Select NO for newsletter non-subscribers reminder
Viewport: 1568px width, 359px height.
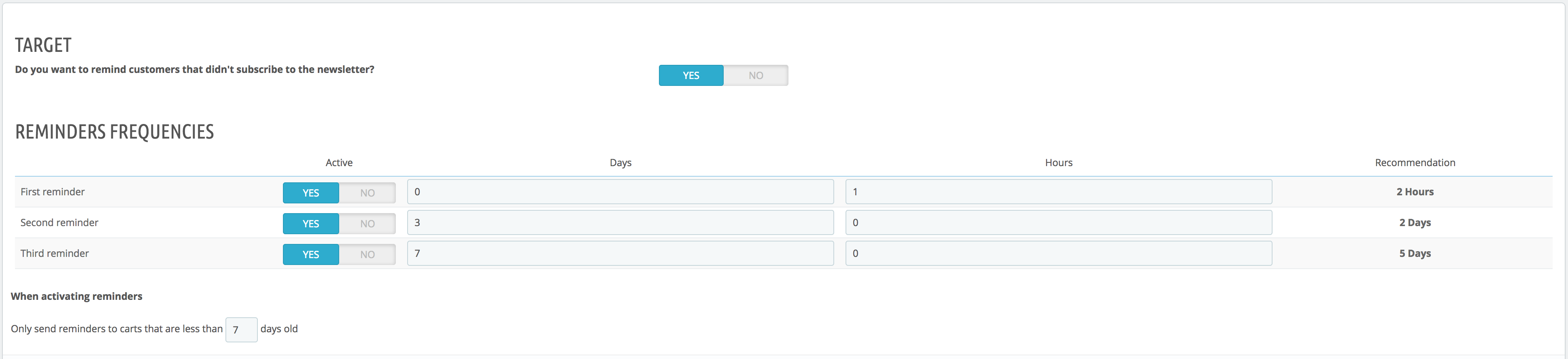click(755, 76)
